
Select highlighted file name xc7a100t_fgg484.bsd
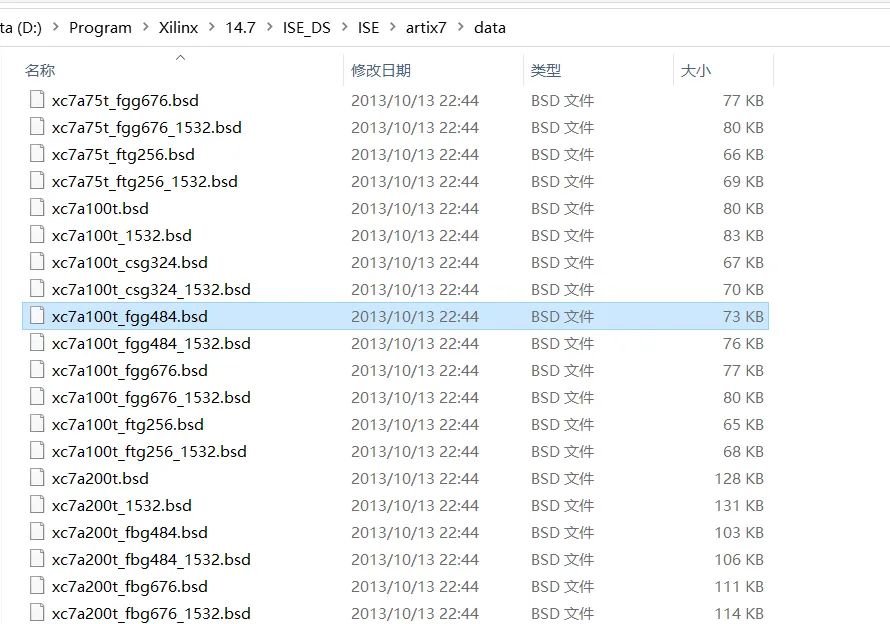coord(129,316)
